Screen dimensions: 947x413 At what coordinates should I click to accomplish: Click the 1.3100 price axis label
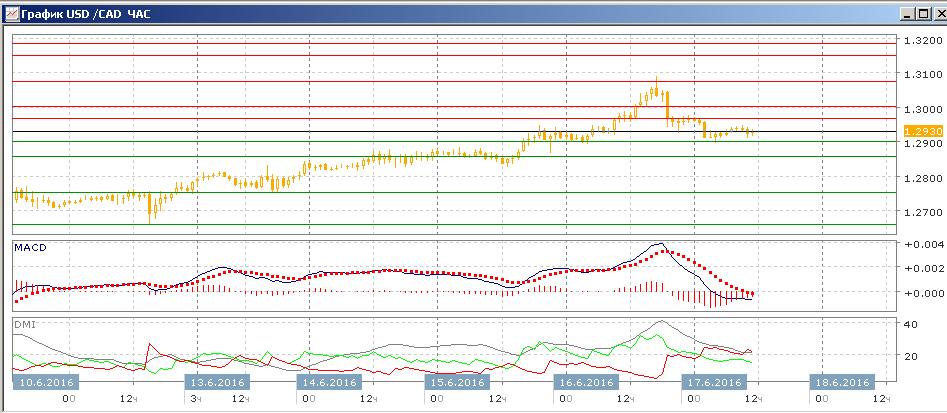point(922,75)
